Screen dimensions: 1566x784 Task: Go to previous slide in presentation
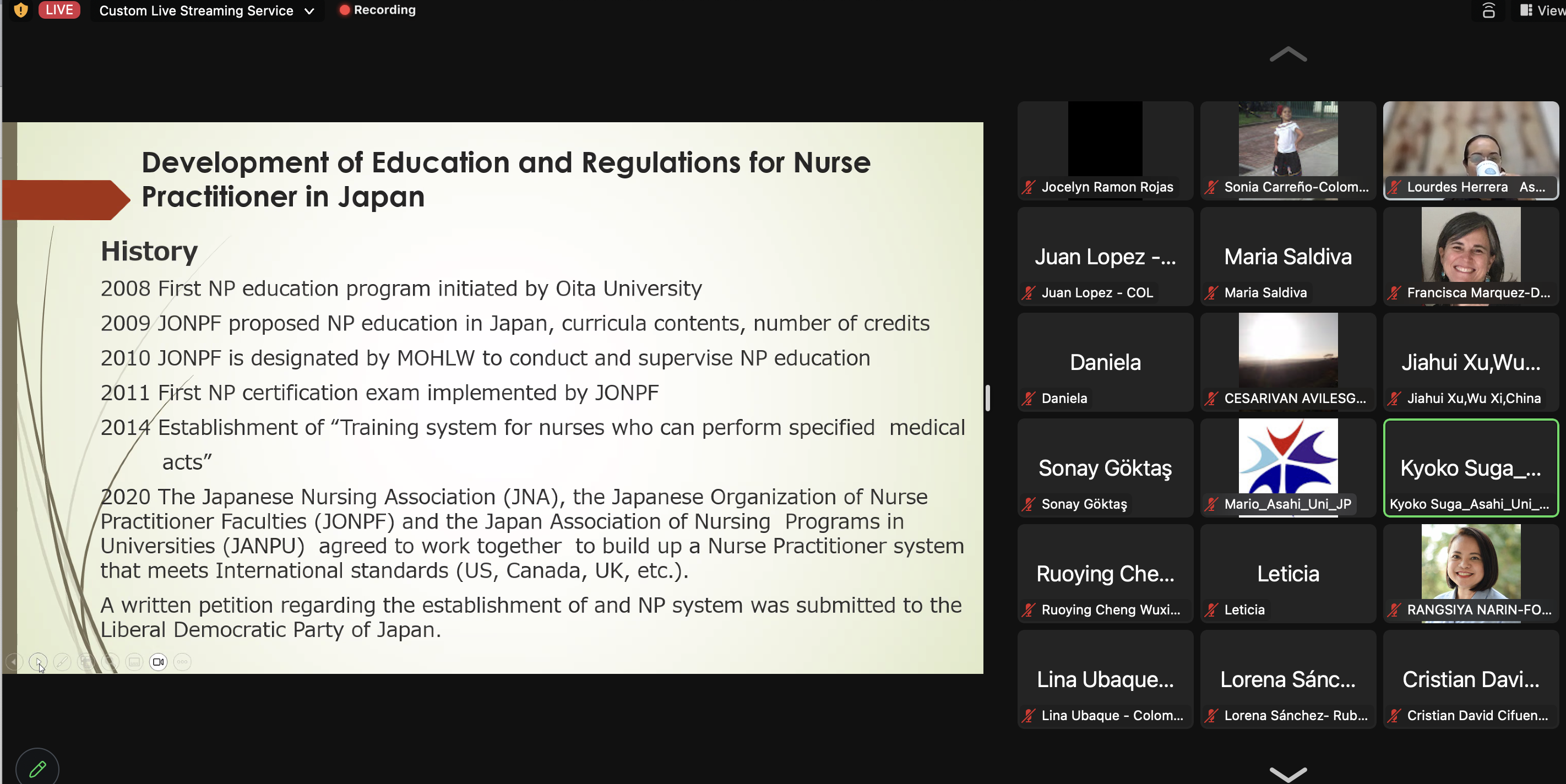click(x=13, y=661)
